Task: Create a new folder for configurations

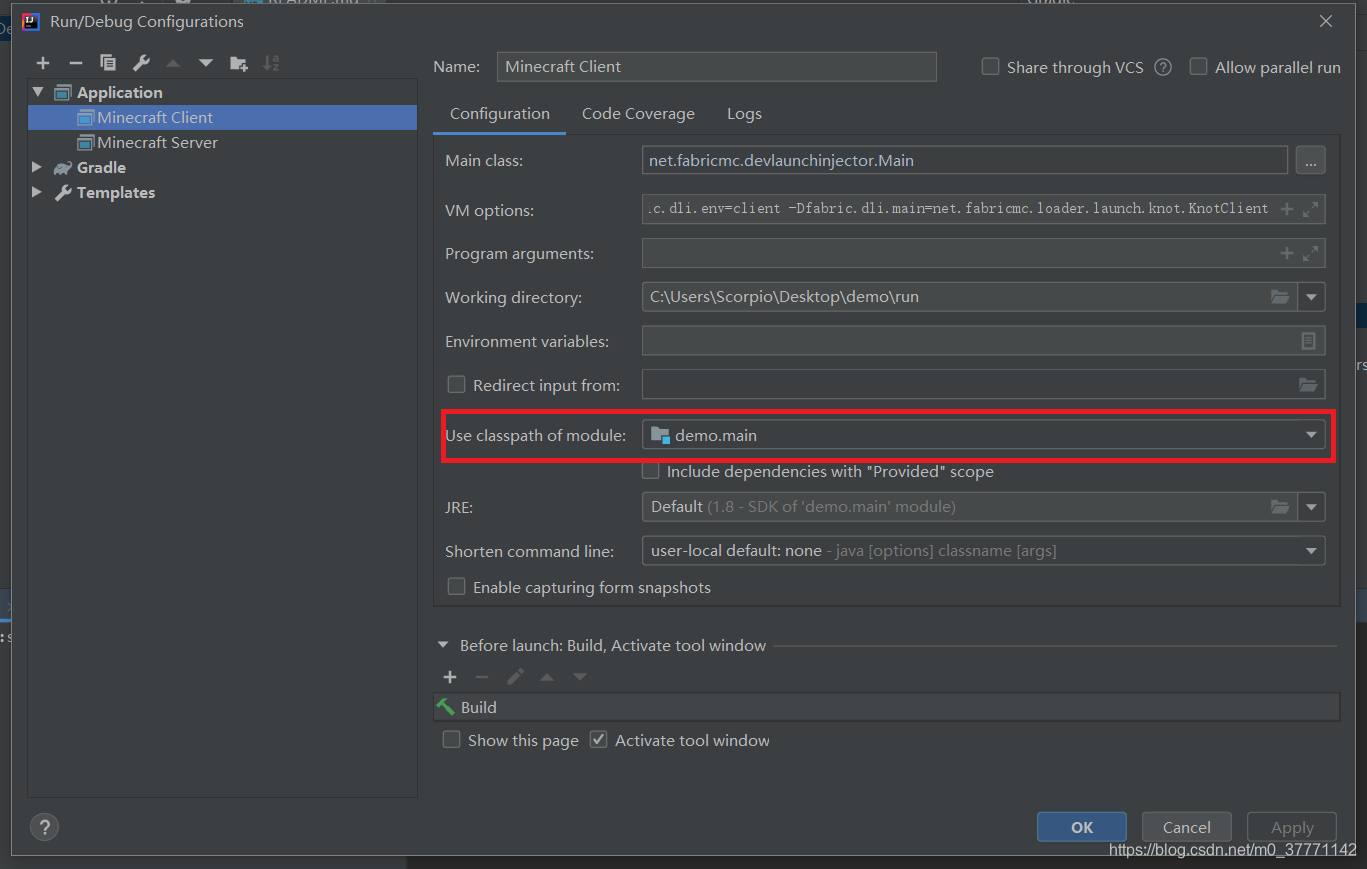Action: click(x=238, y=63)
